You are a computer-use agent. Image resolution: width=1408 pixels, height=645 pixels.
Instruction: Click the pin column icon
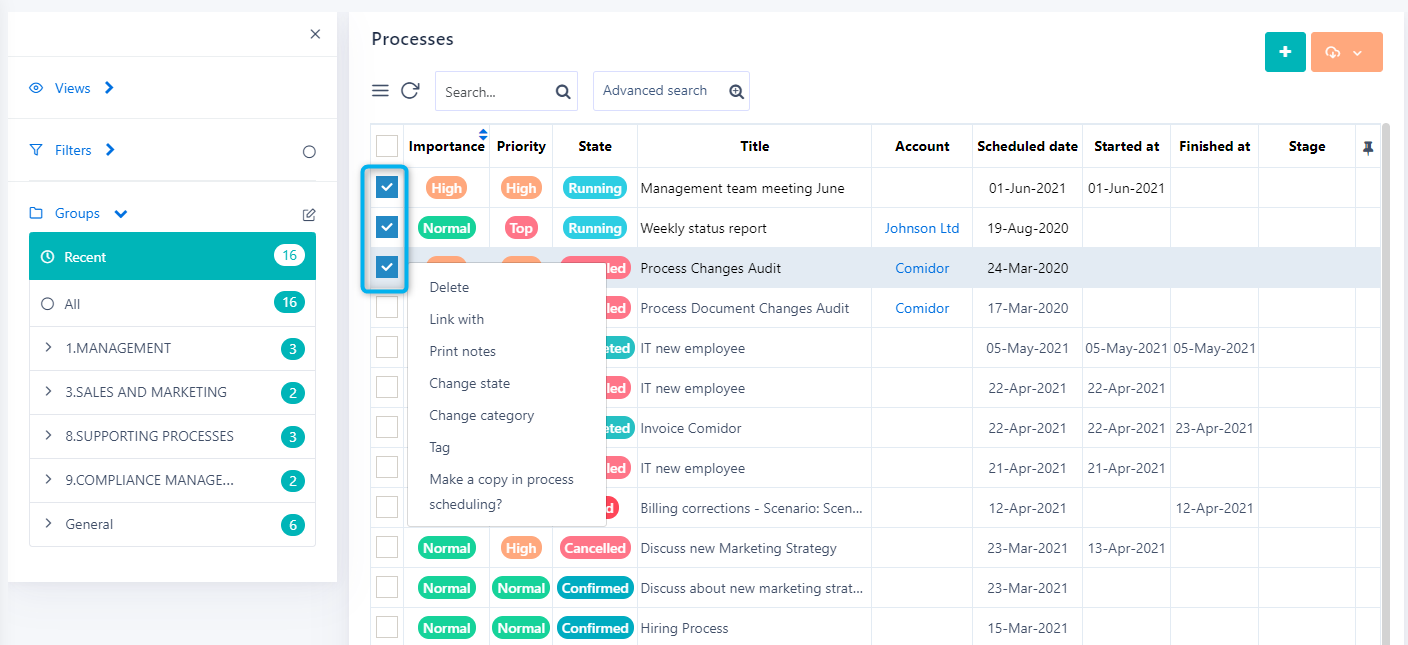[x=1368, y=147]
